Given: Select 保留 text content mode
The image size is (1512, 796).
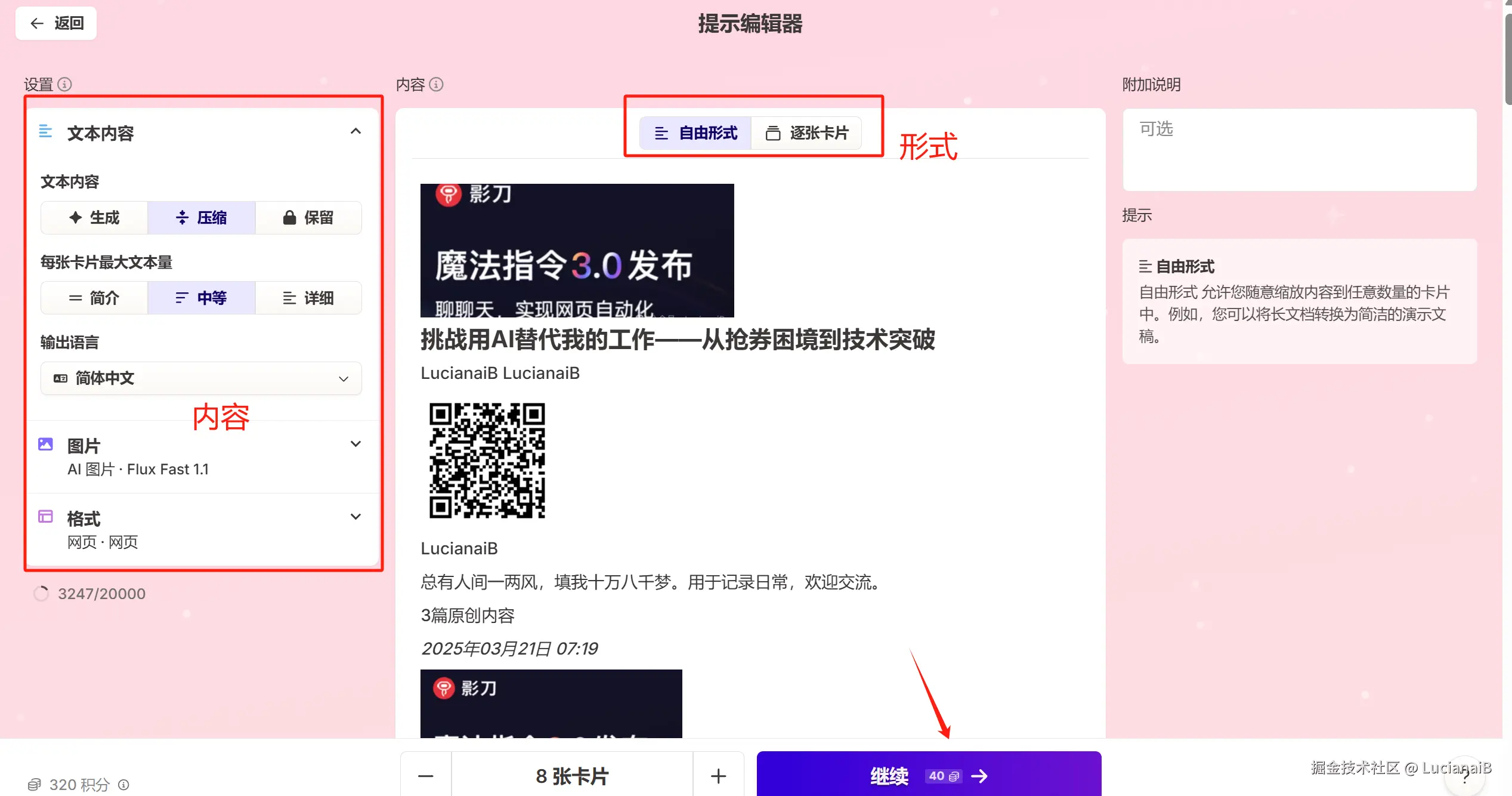Looking at the screenshot, I should point(308,218).
